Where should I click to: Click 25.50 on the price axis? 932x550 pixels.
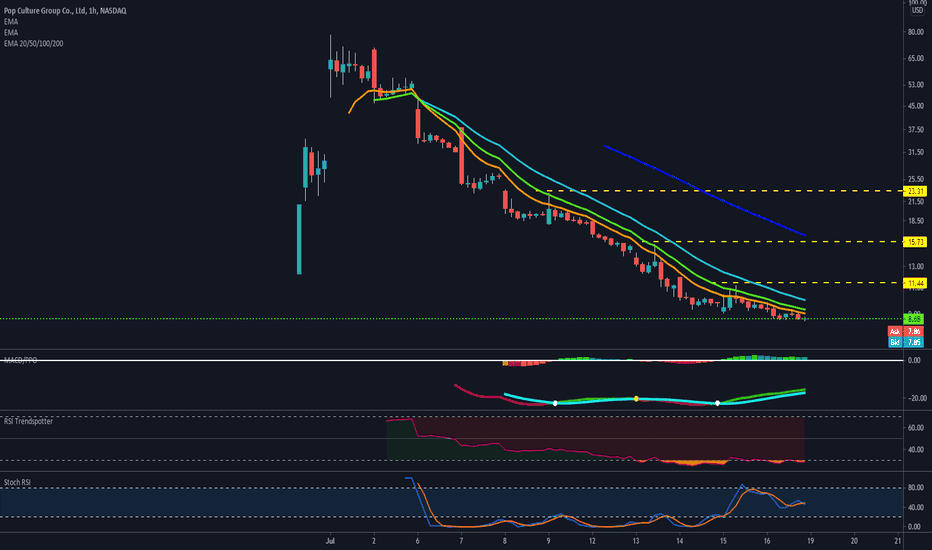tap(915, 179)
